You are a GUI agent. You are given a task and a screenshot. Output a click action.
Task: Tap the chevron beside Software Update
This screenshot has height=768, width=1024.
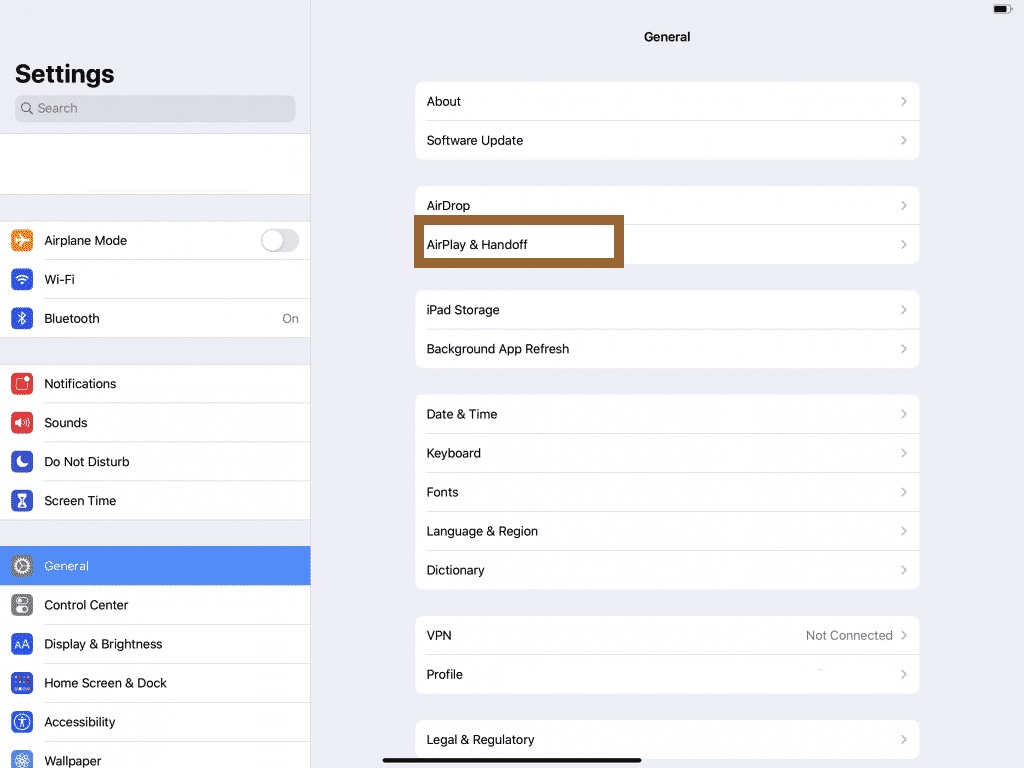pos(903,141)
